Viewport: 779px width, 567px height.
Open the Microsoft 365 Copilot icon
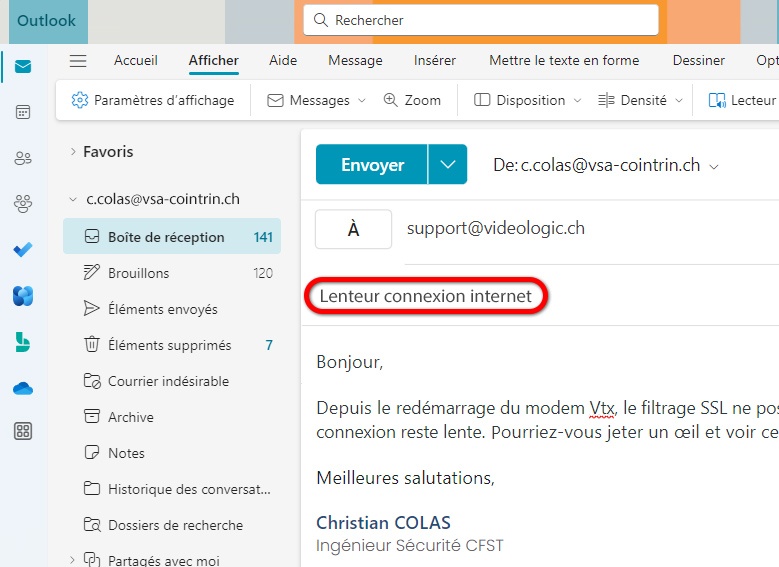click(22, 296)
